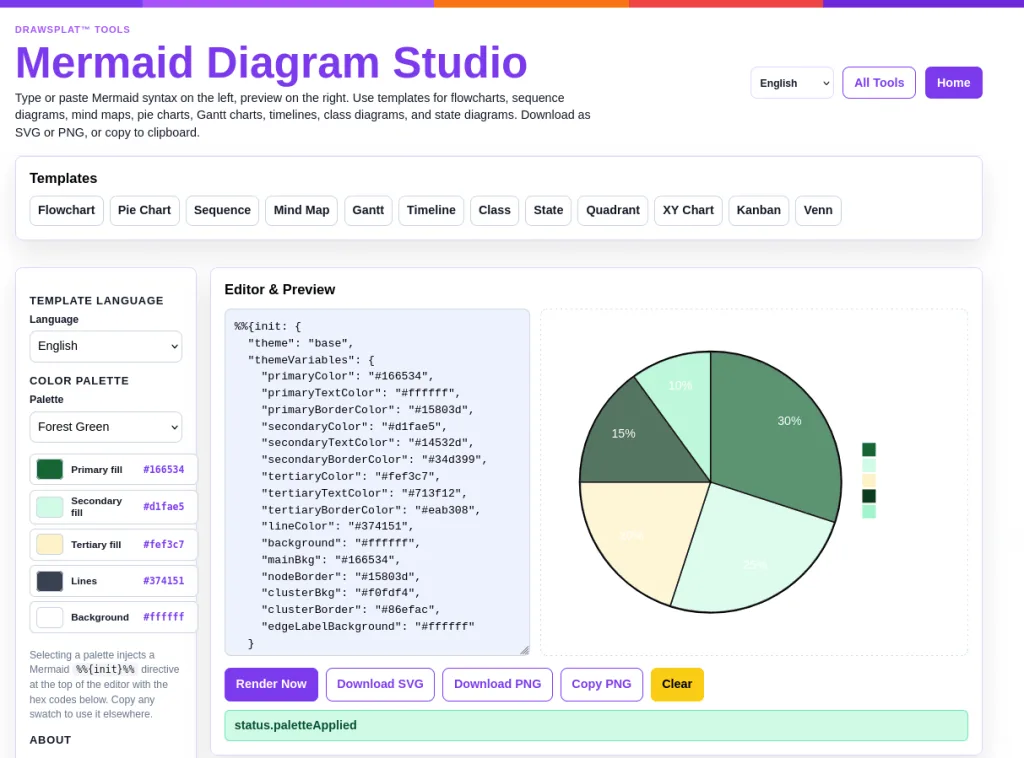Click the Primary fill green swatch
The height and width of the screenshot is (758, 1024).
(50, 469)
